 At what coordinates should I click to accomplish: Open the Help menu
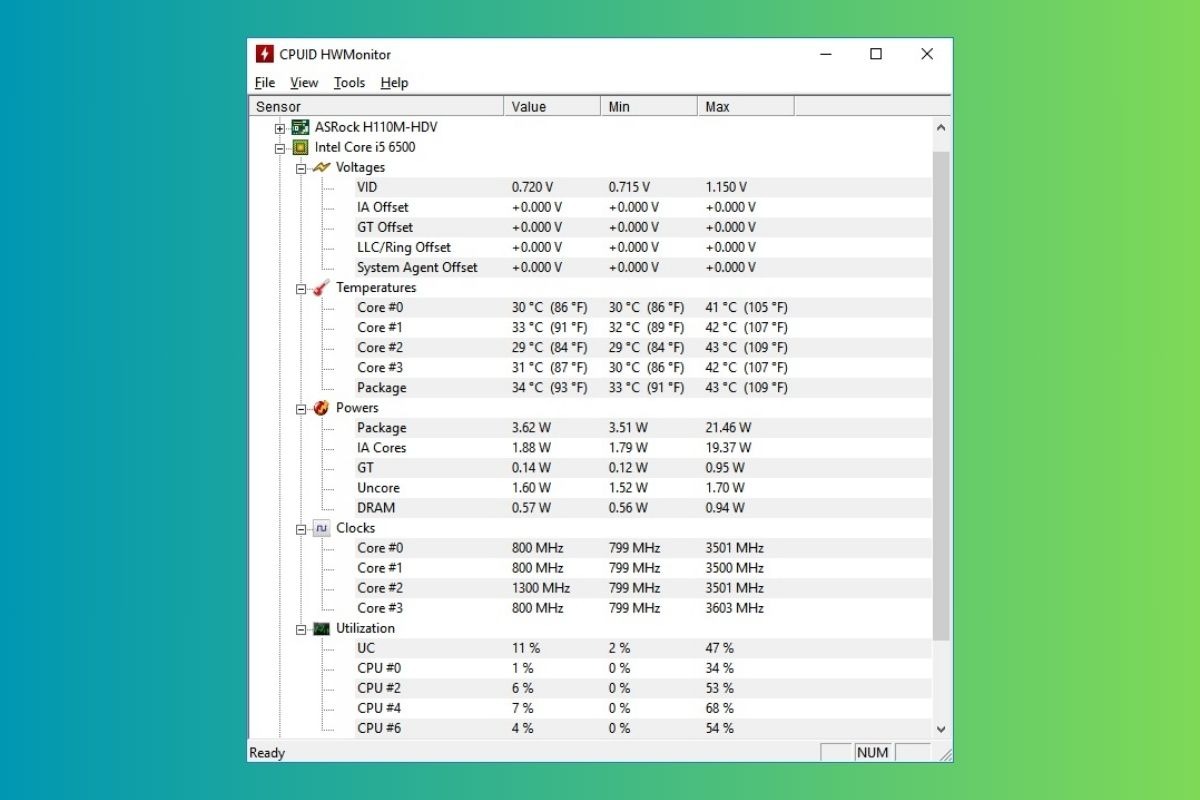point(394,83)
